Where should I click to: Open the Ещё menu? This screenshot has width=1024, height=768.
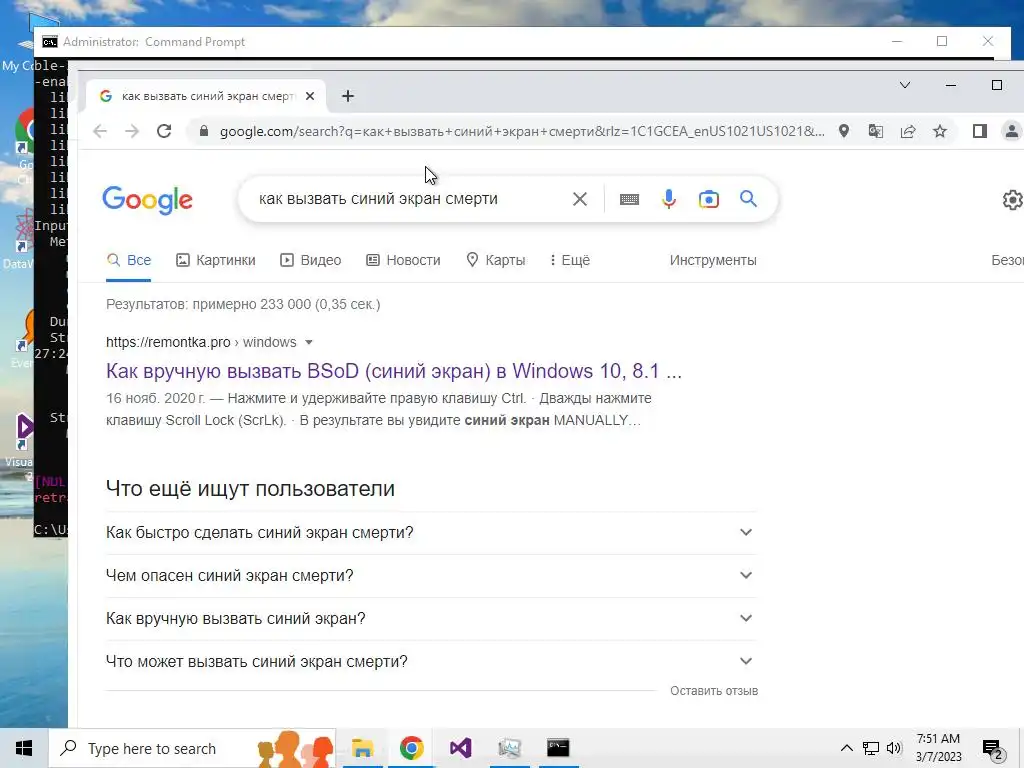(569, 260)
